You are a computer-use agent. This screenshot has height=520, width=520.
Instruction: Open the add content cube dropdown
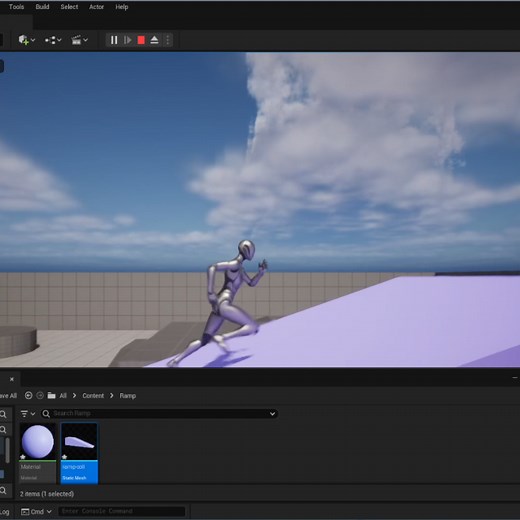[x=27, y=40]
